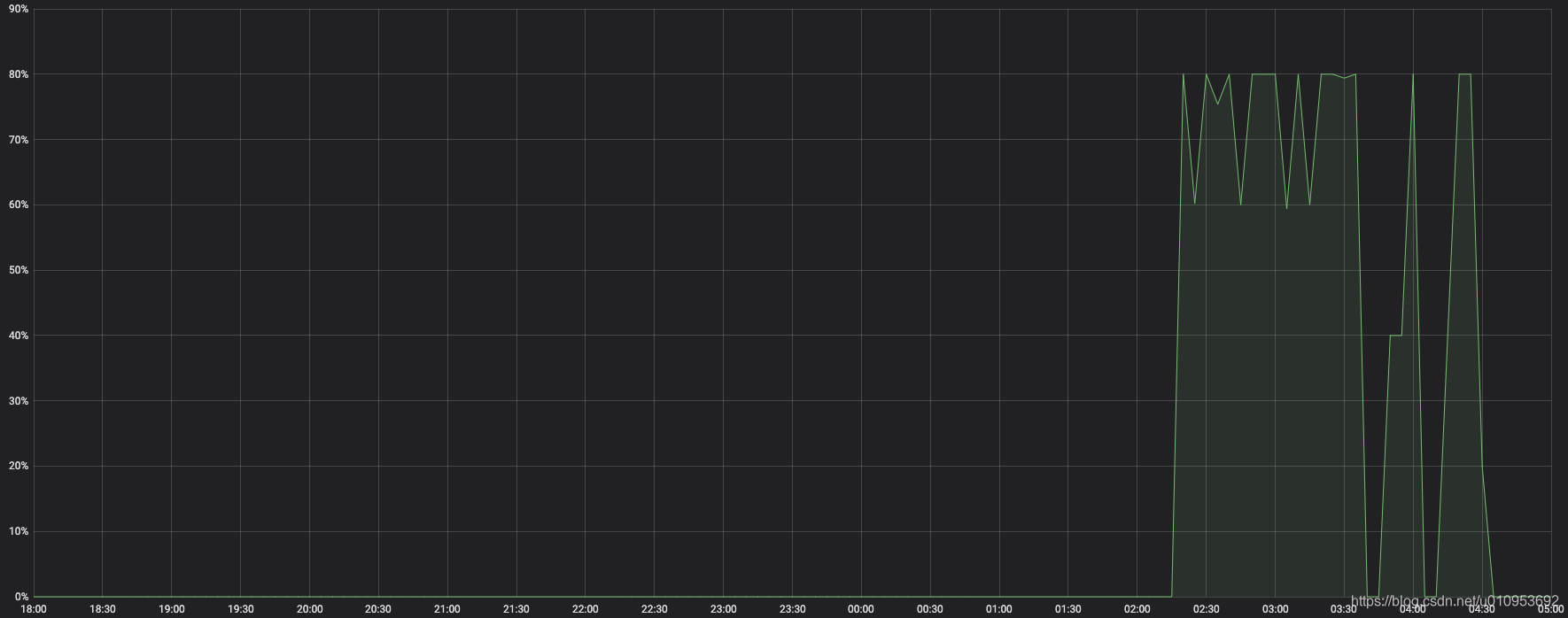Click the 23:30 time label
The height and width of the screenshot is (618, 1568).
[793, 609]
